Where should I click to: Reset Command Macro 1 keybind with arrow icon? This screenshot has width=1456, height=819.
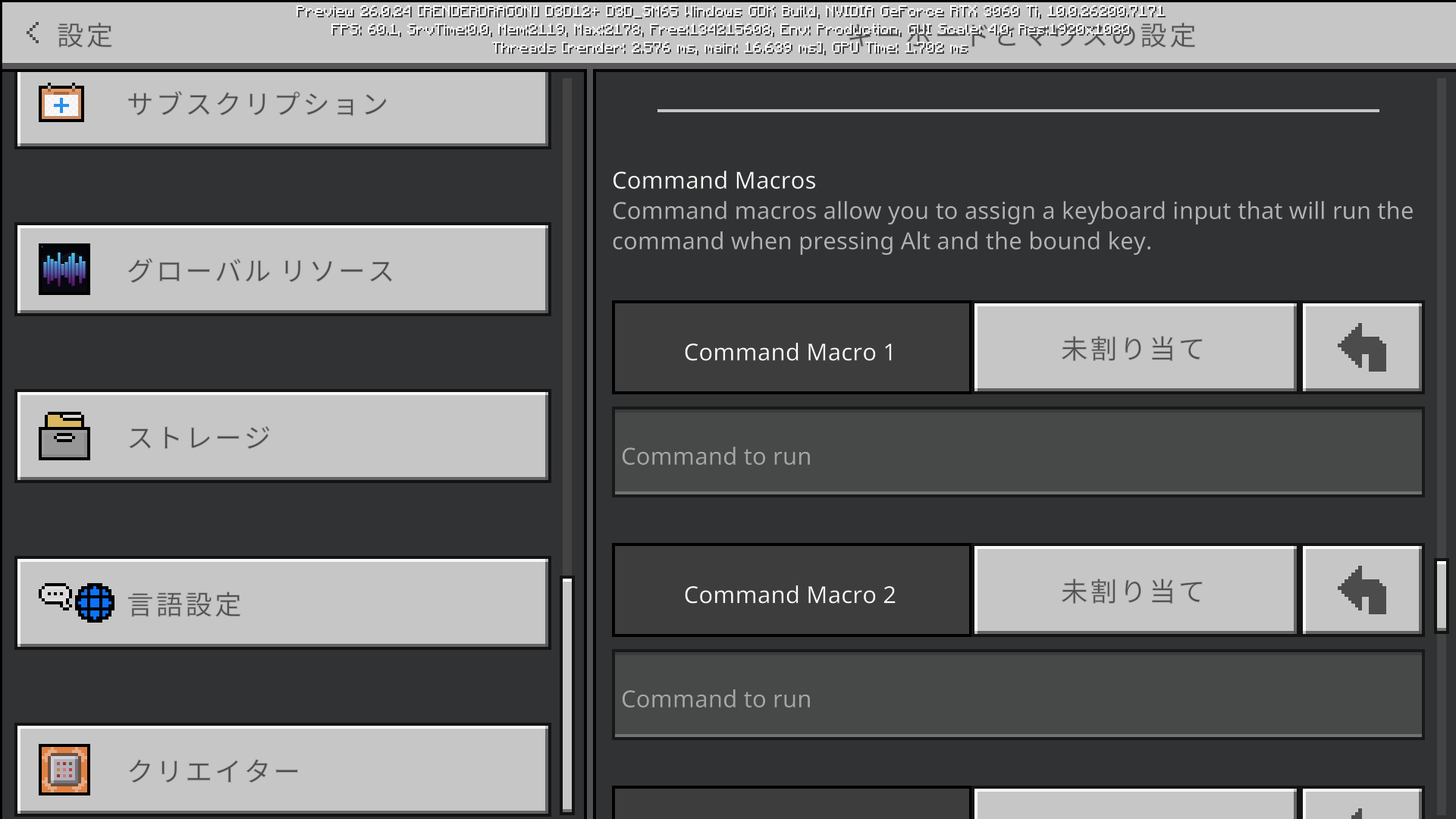click(x=1362, y=347)
